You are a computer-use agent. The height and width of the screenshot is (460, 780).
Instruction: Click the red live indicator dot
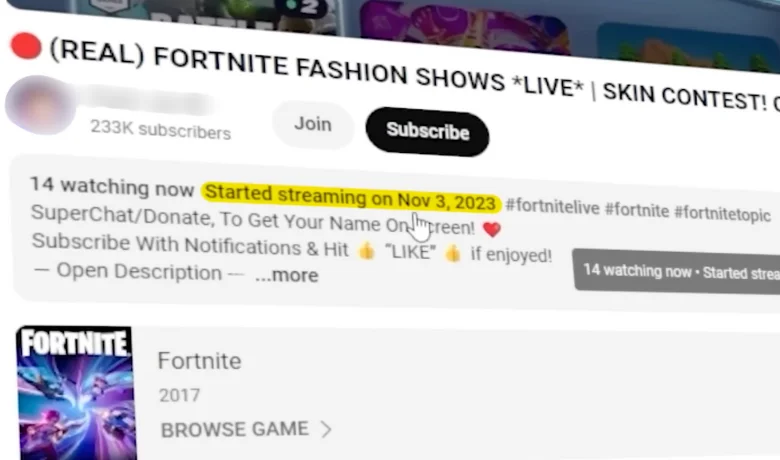click(x=26, y=46)
